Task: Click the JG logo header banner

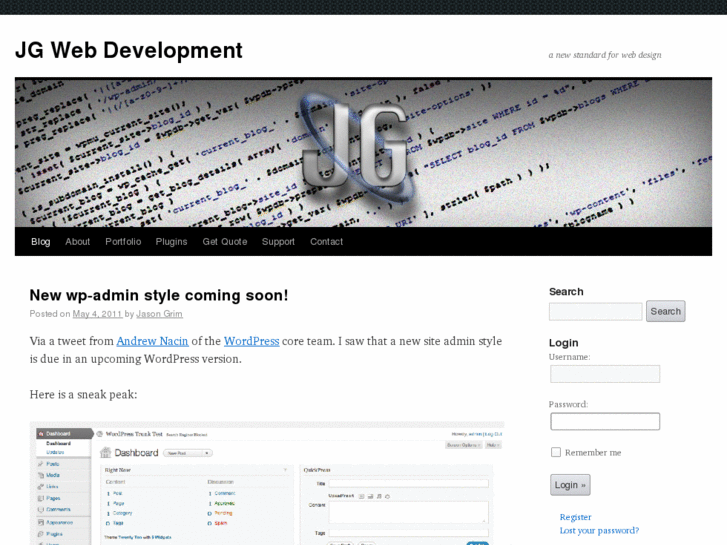Action: pos(363,152)
